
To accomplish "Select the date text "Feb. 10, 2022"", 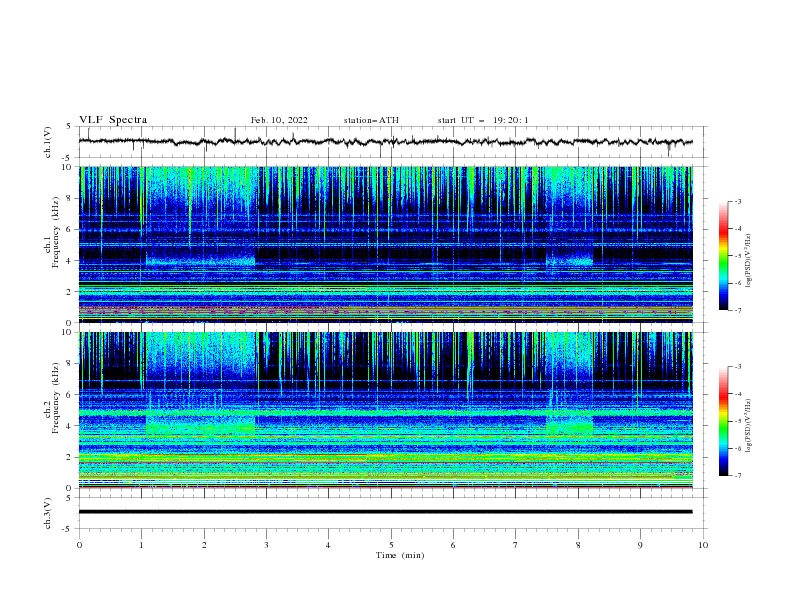I will tap(279, 120).
